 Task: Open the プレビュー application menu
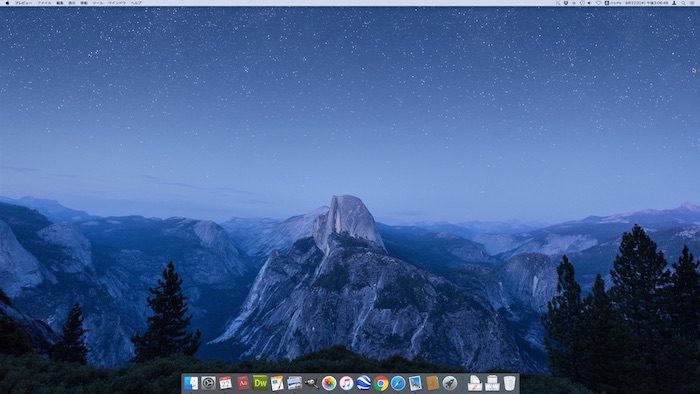click(x=23, y=3)
